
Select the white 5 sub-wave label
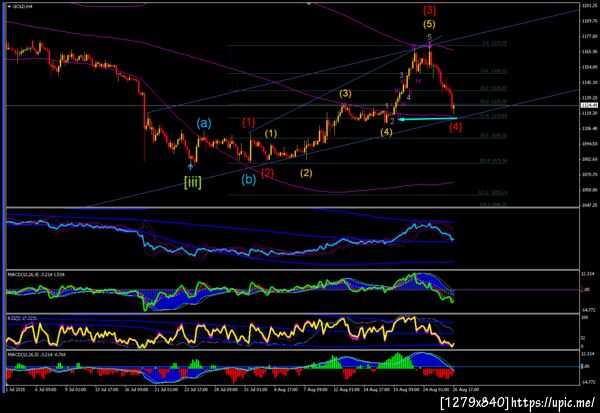429,37
